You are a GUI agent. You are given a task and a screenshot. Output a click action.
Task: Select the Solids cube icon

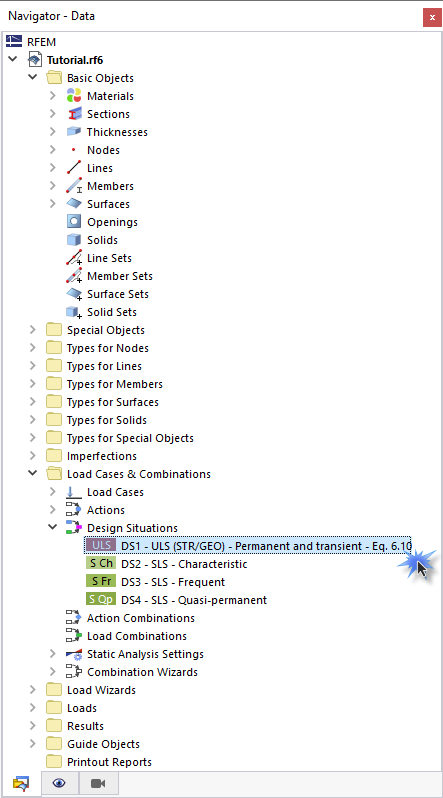click(x=74, y=240)
